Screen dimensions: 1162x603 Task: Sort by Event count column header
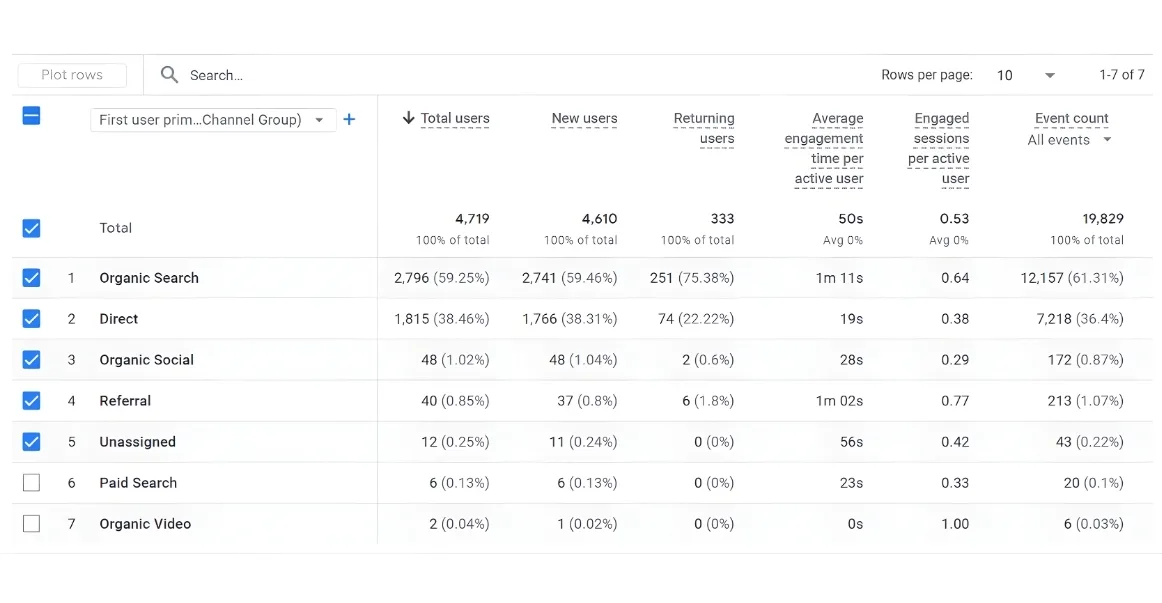(x=1072, y=119)
